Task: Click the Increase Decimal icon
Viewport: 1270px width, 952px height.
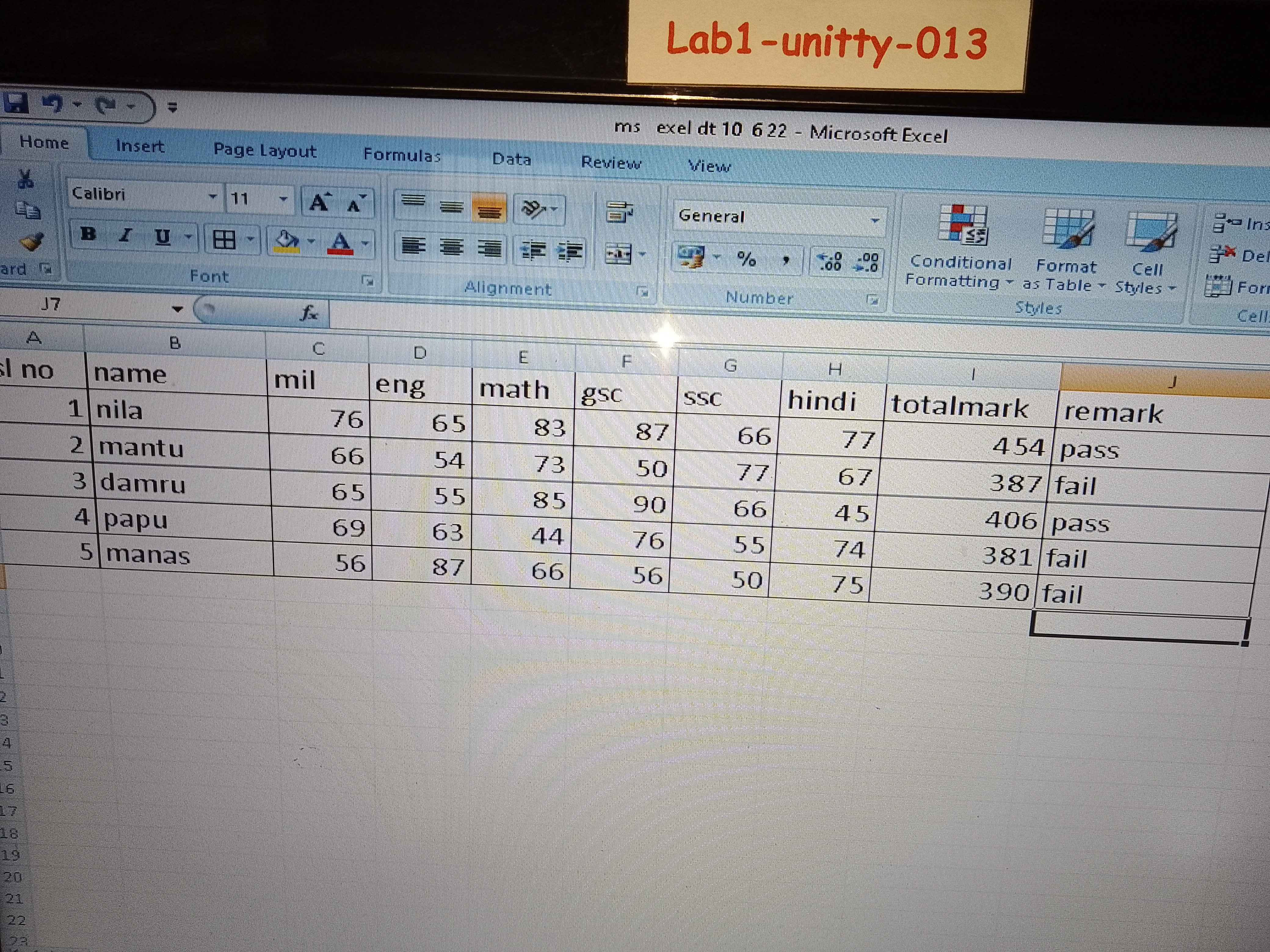Action: pyautogui.click(x=830, y=262)
